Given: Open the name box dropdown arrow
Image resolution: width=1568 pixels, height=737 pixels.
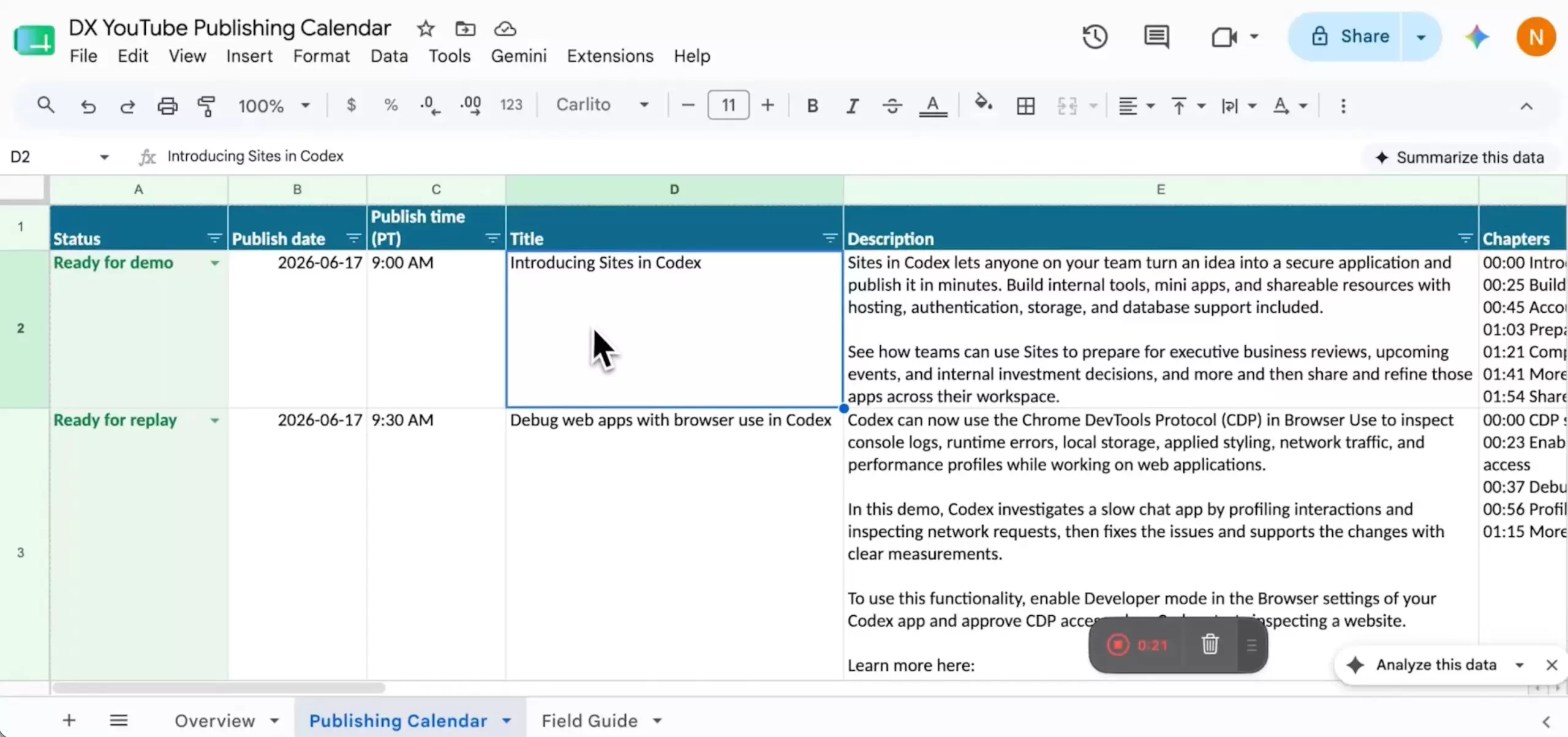Looking at the screenshot, I should [x=104, y=157].
